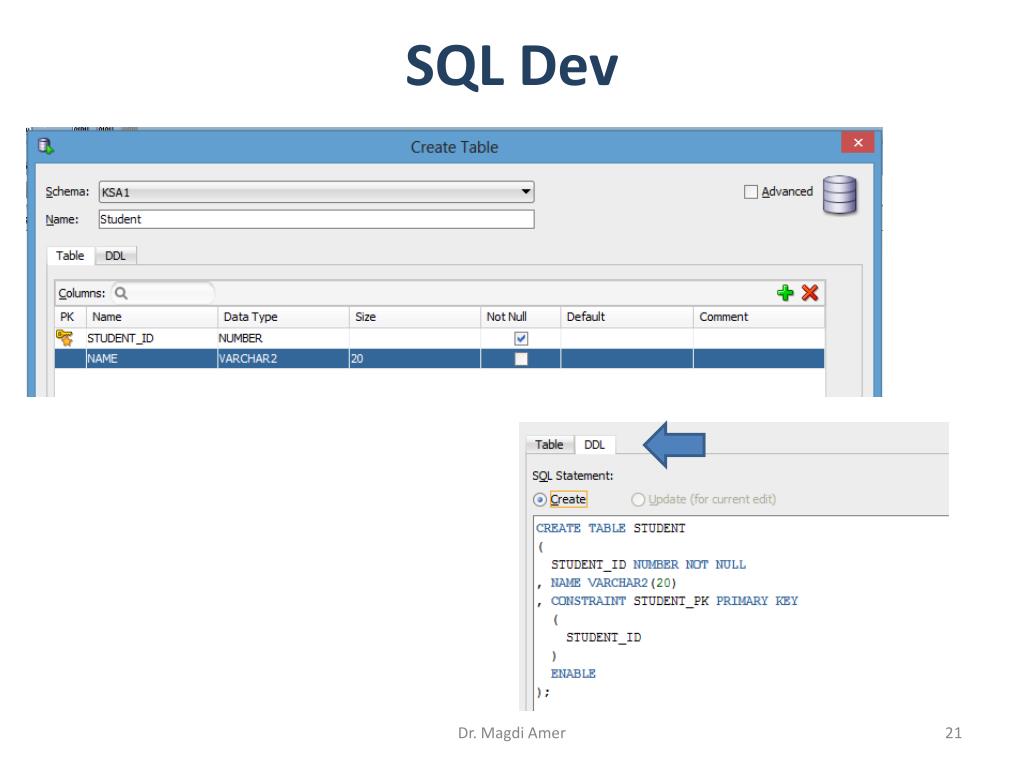Open the Schema KSA1 dropdown

[525, 191]
